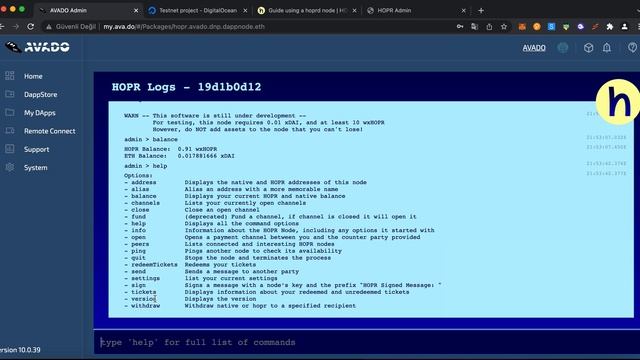Click the 'ETH Balance' value line
Screen dimensions: 640x360
[179, 156]
